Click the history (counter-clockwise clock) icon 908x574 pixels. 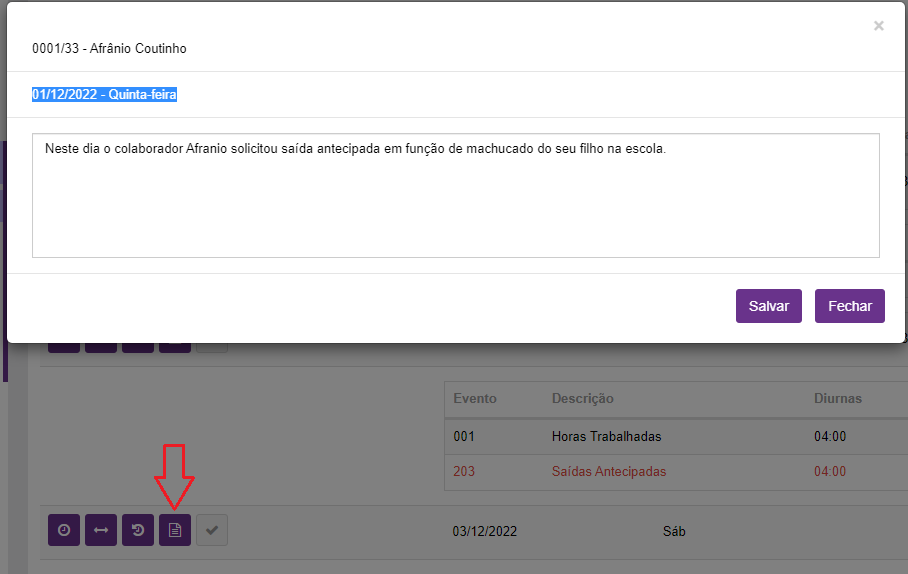tap(138, 531)
